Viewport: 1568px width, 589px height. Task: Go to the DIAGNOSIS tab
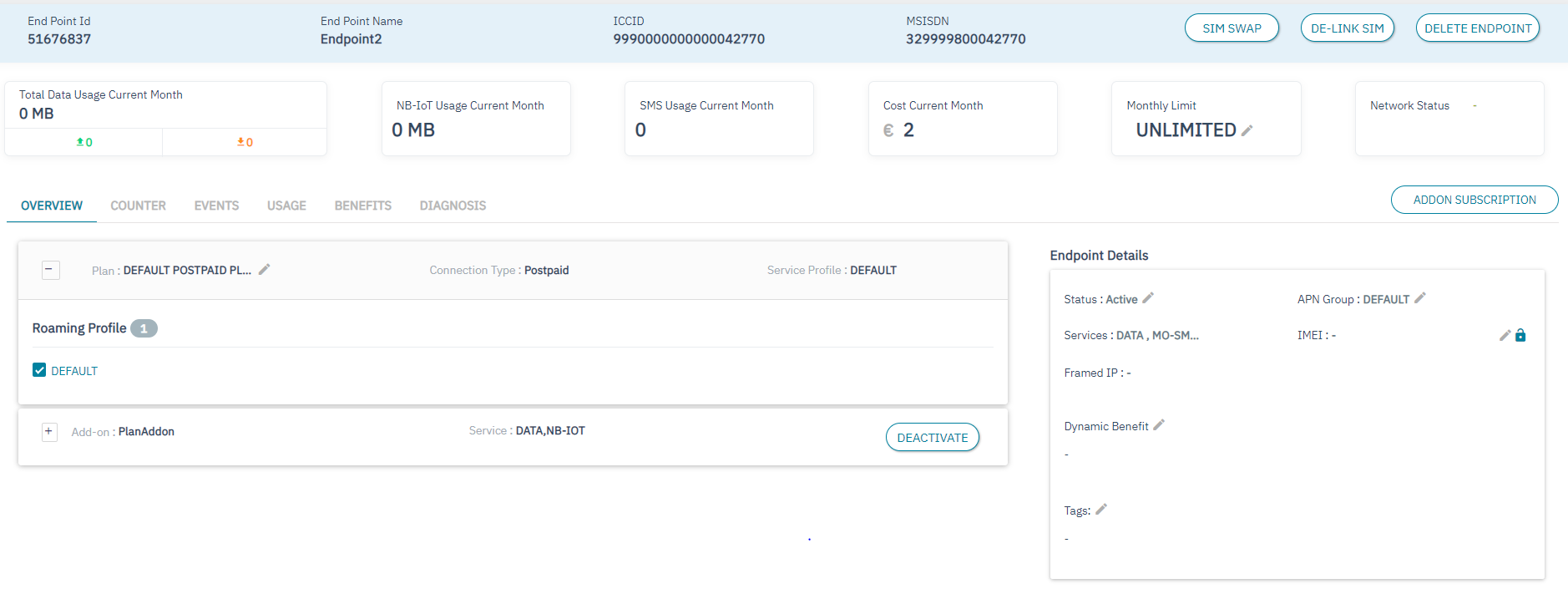click(x=453, y=206)
